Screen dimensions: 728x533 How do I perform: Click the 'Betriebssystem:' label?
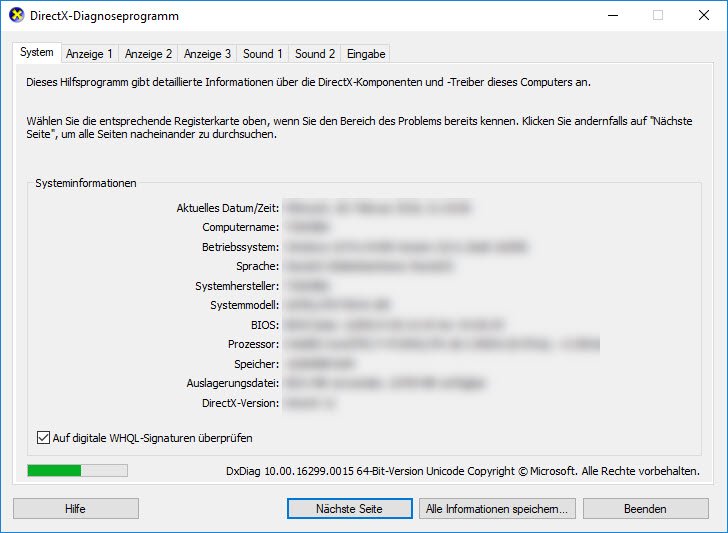(x=240, y=247)
